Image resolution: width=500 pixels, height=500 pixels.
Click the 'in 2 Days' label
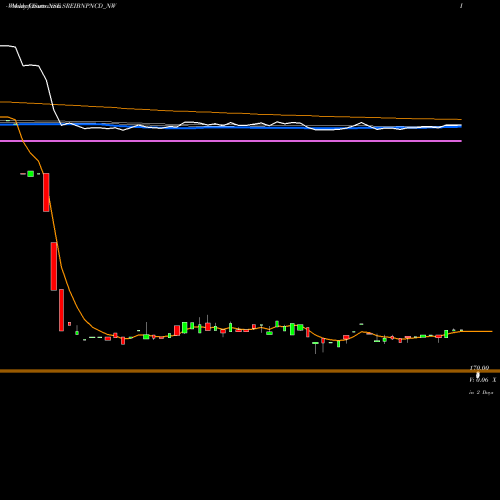pyautogui.click(x=481, y=392)
